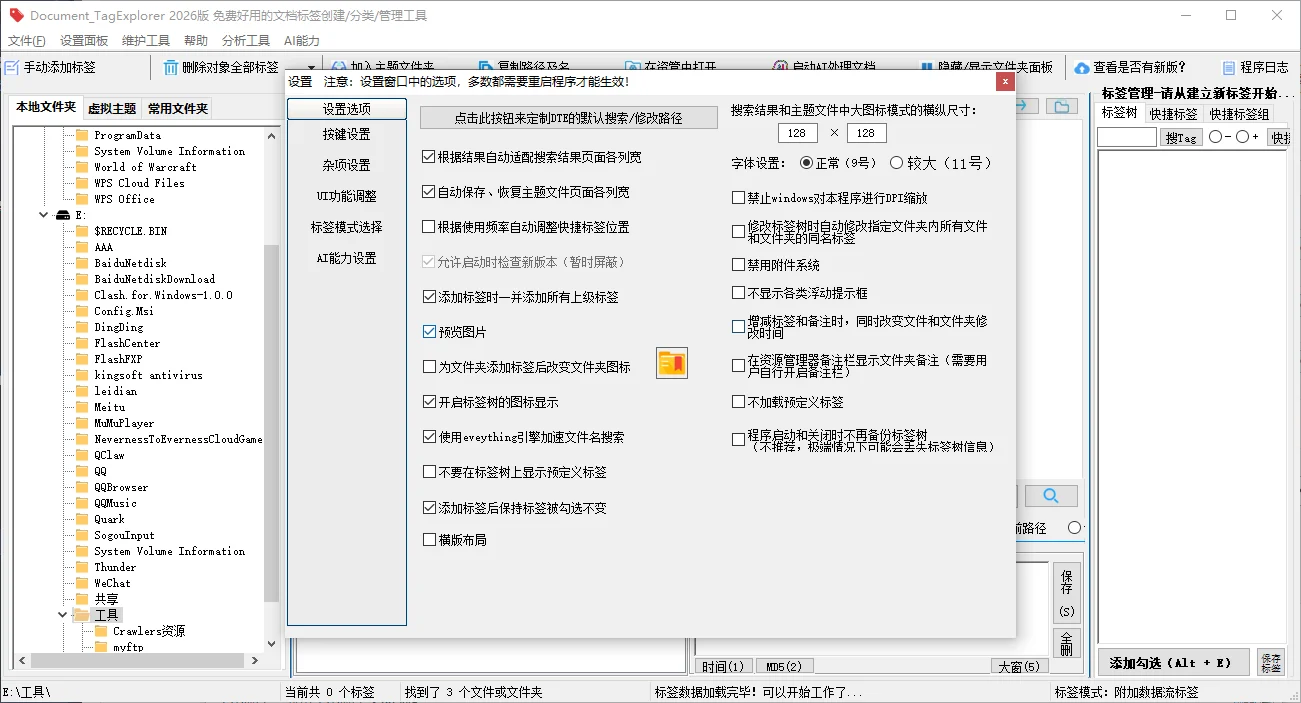Switch to the 虚拟主题 tab
This screenshot has width=1301, height=703.
112,109
